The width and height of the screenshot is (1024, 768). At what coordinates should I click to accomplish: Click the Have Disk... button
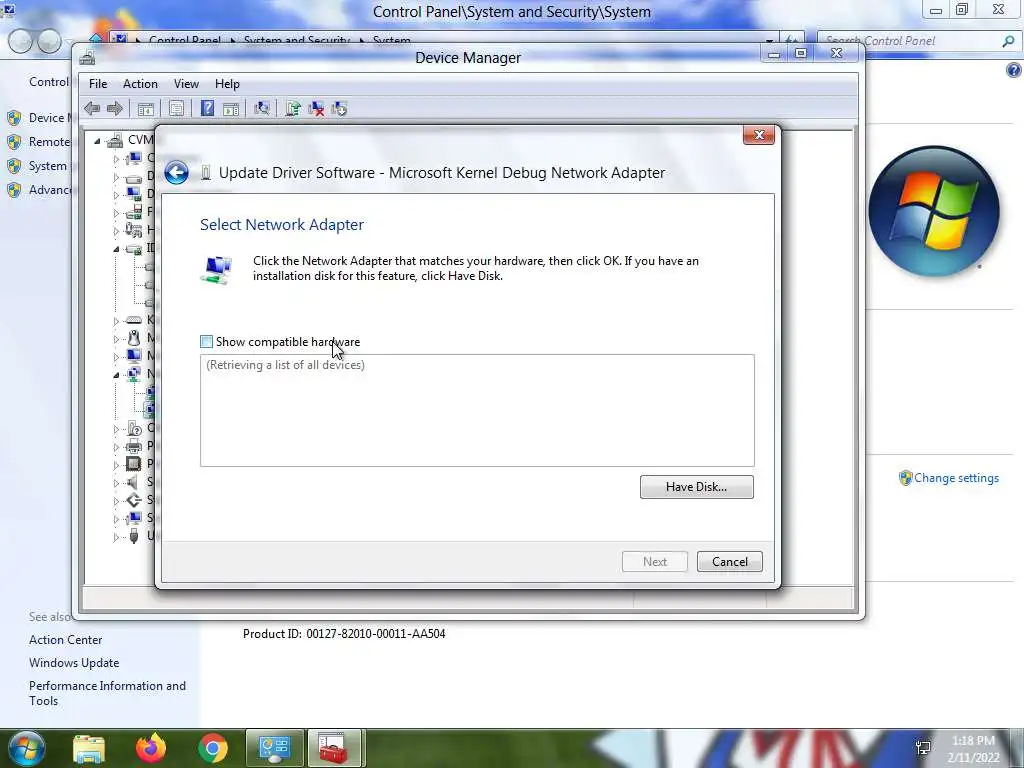696,487
